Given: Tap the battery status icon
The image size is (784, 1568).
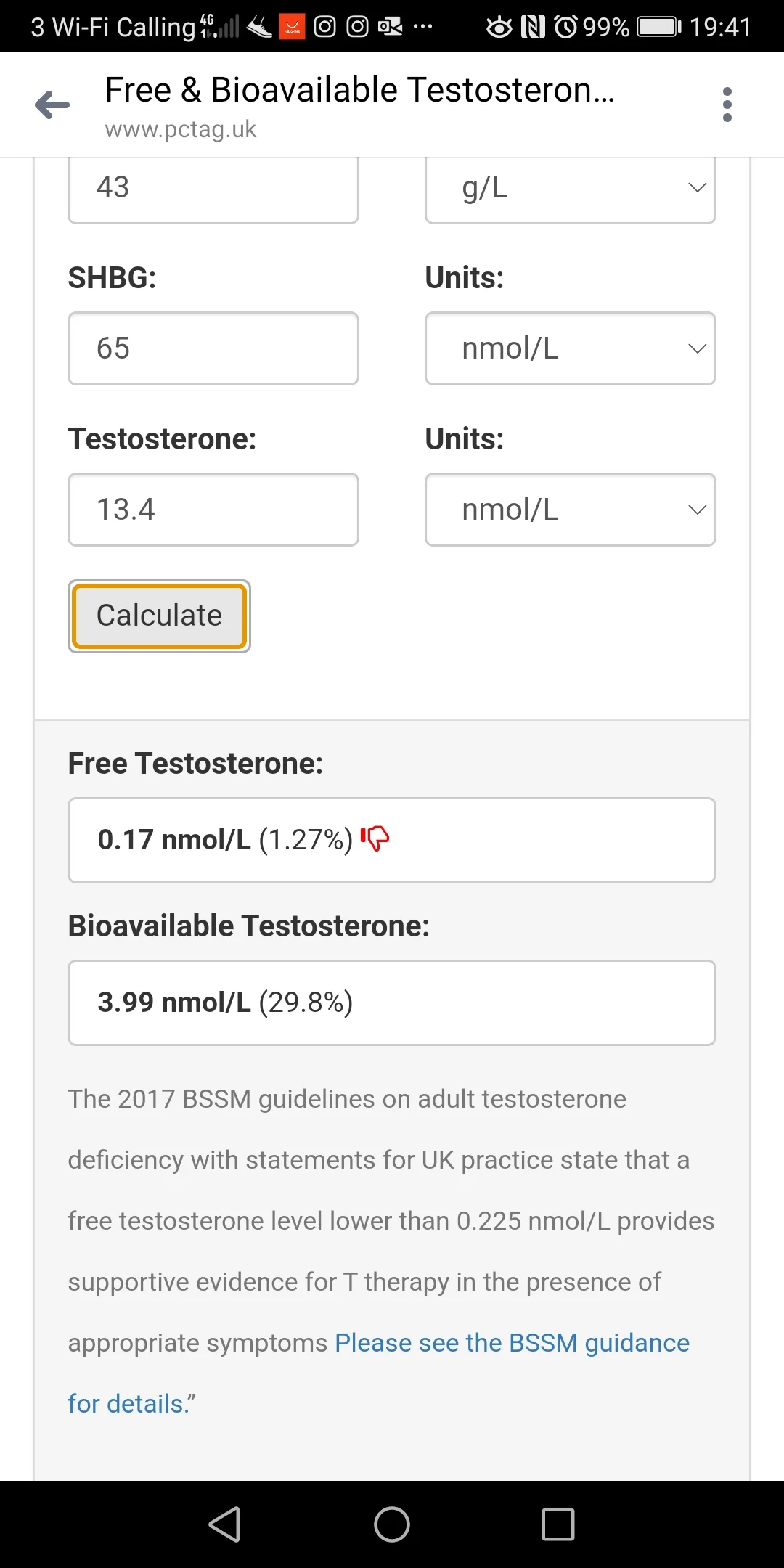Looking at the screenshot, I should click(x=659, y=27).
